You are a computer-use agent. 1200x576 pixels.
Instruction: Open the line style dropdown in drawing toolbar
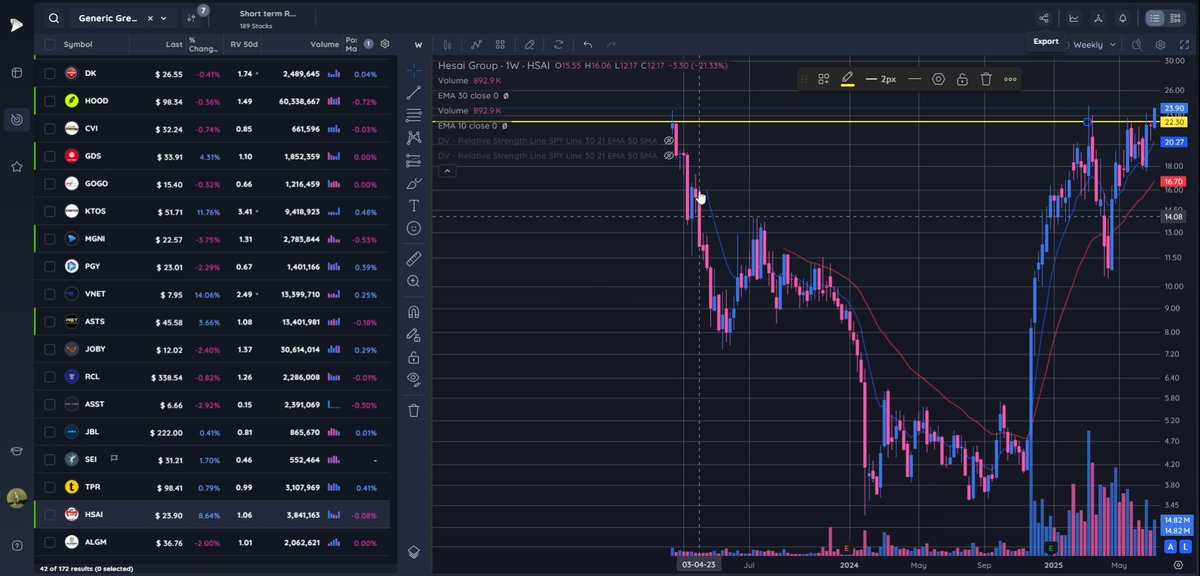(914, 79)
